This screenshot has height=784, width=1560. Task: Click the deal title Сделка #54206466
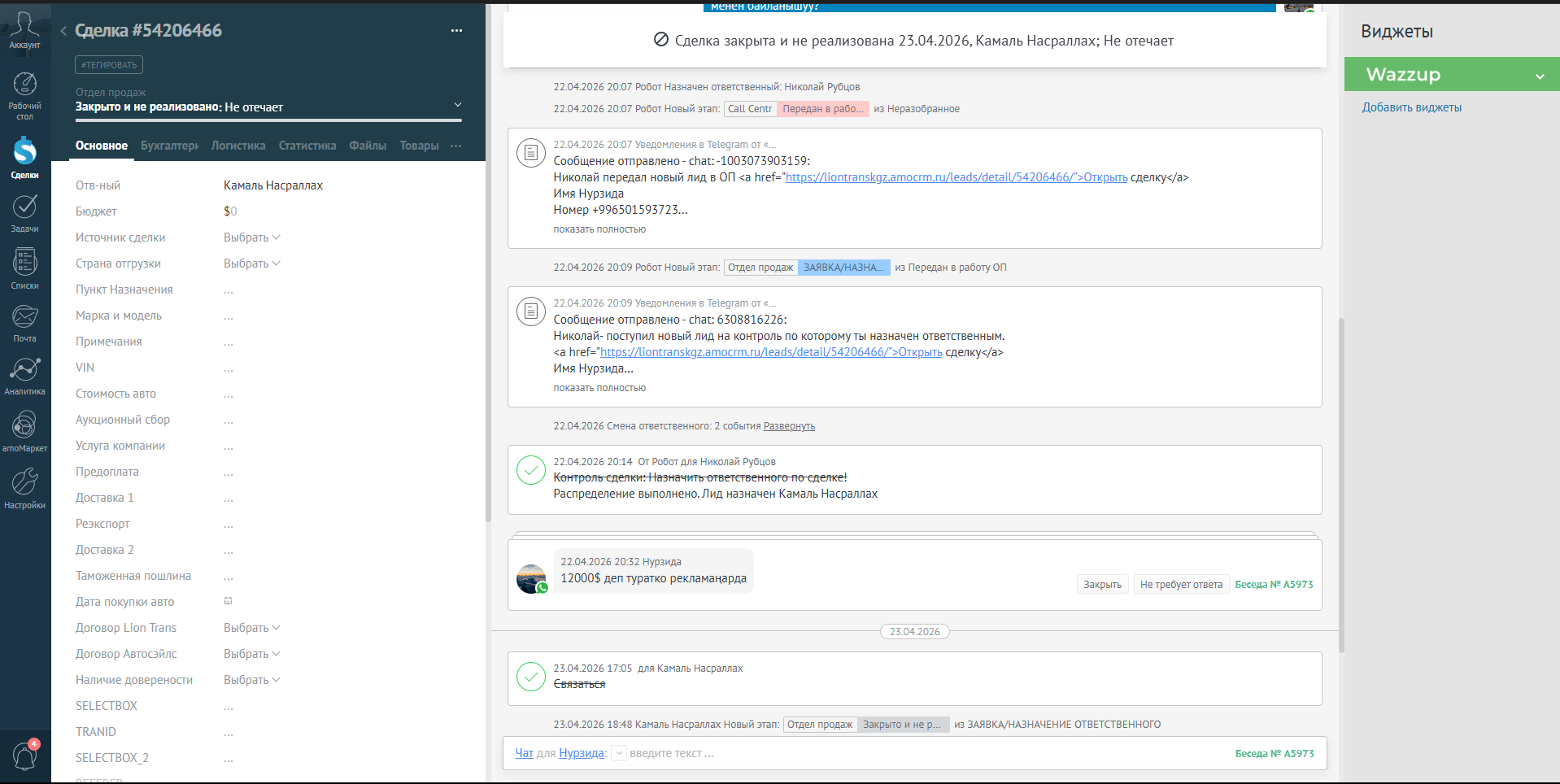148,31
